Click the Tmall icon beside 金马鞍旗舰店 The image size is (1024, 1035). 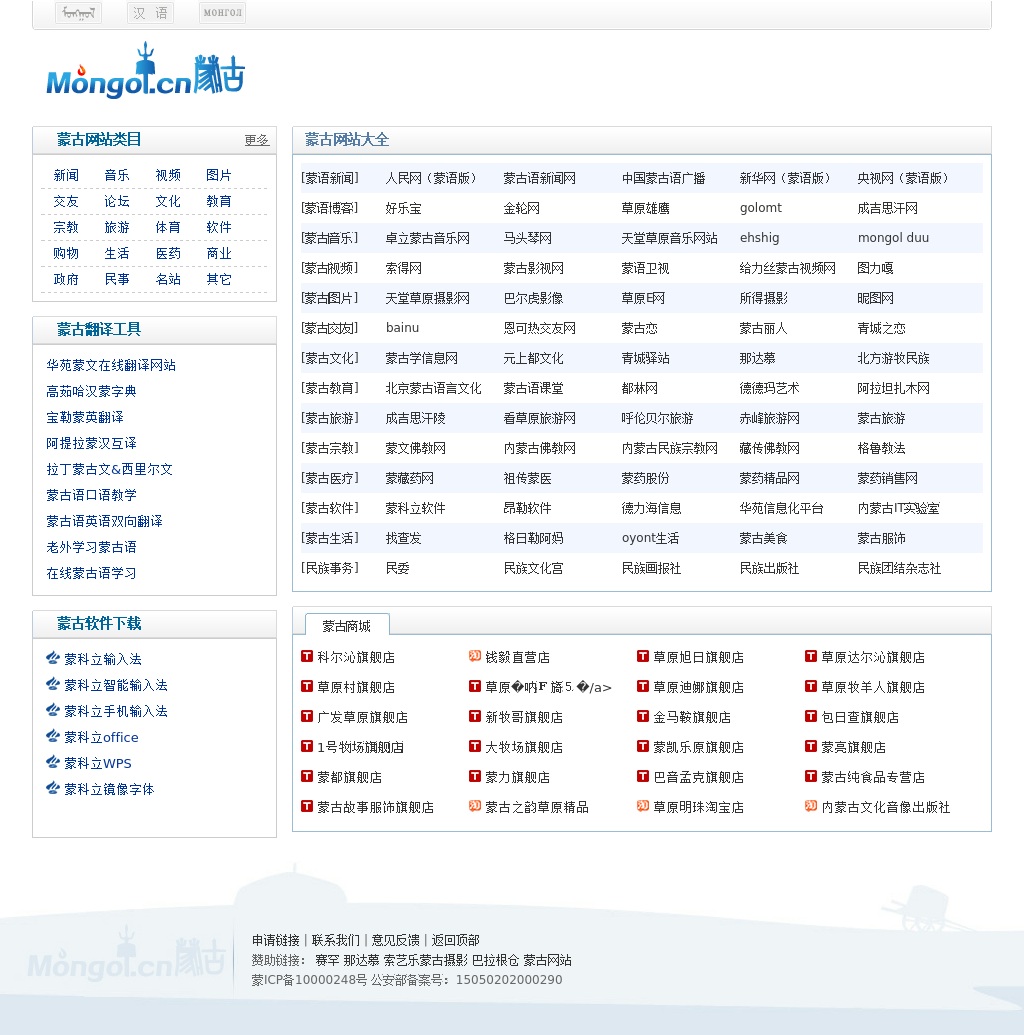click(x=643, y=716)
